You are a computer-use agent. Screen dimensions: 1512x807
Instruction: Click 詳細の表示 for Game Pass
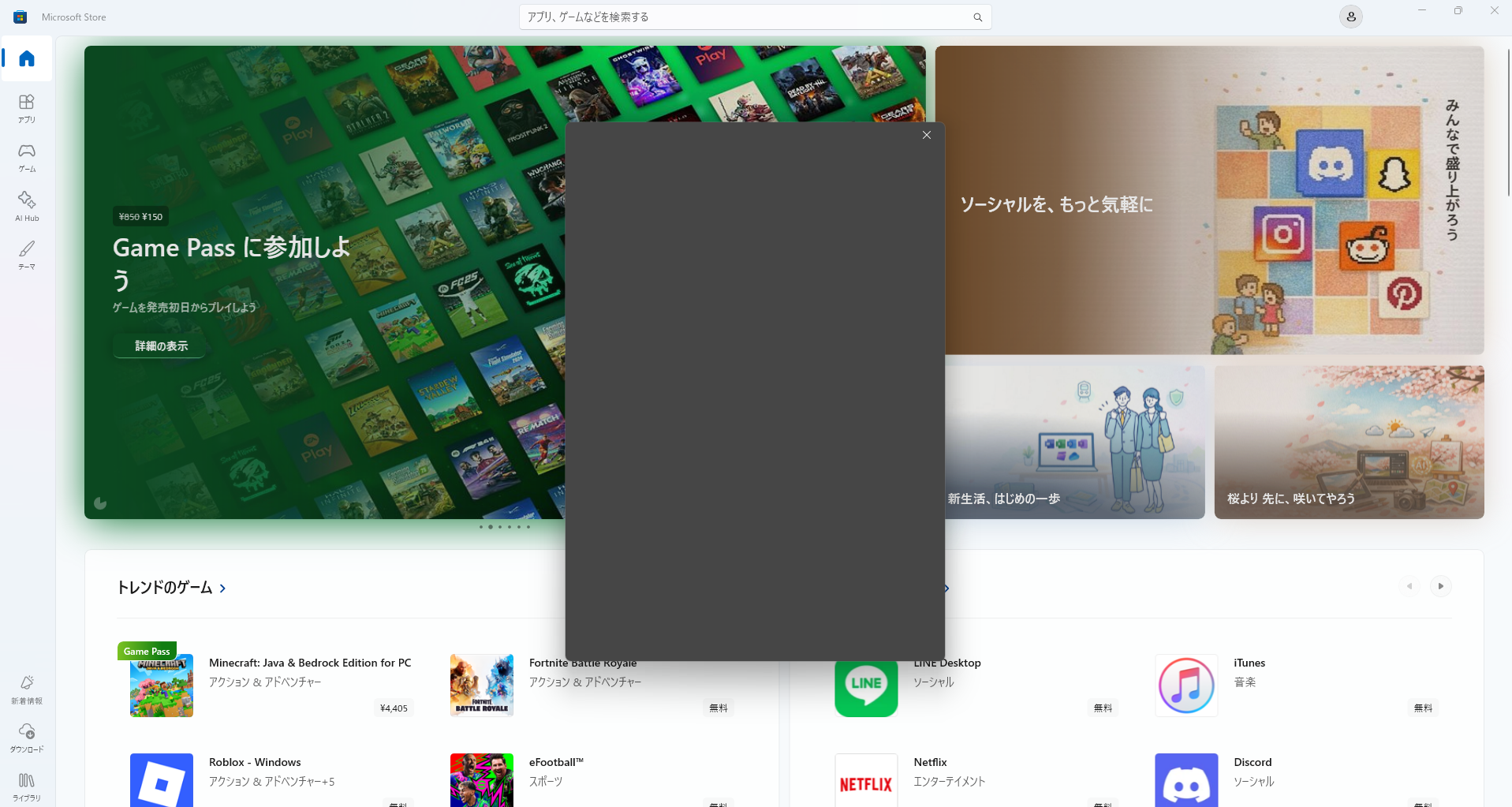point(159,346)
